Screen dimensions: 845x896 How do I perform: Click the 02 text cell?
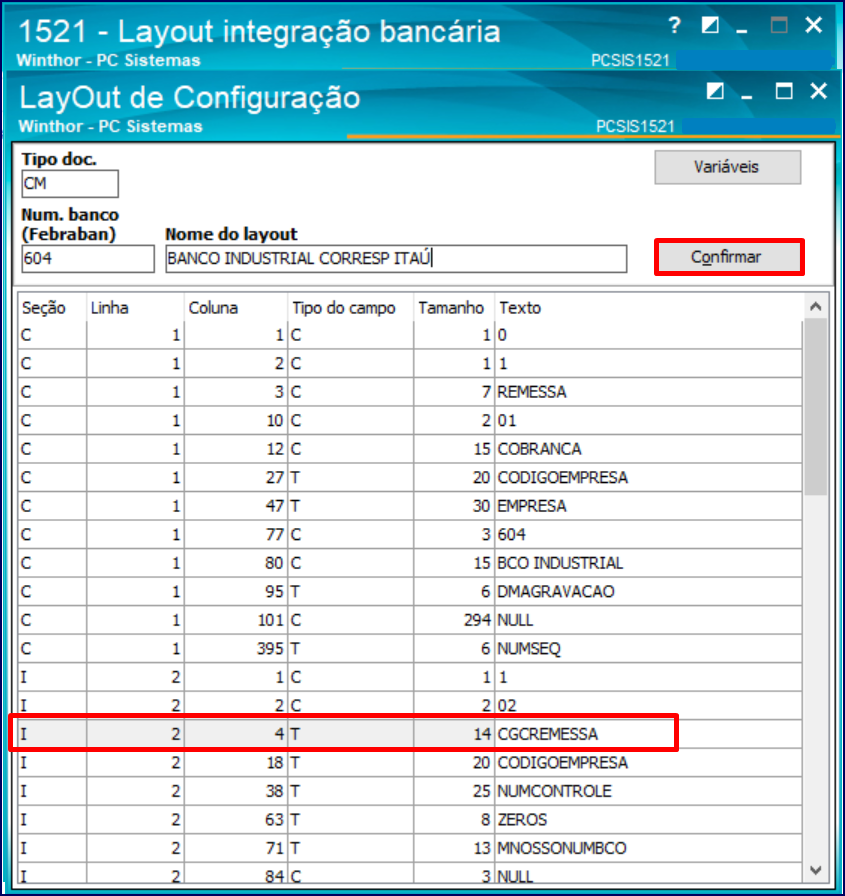coord(648,706)
